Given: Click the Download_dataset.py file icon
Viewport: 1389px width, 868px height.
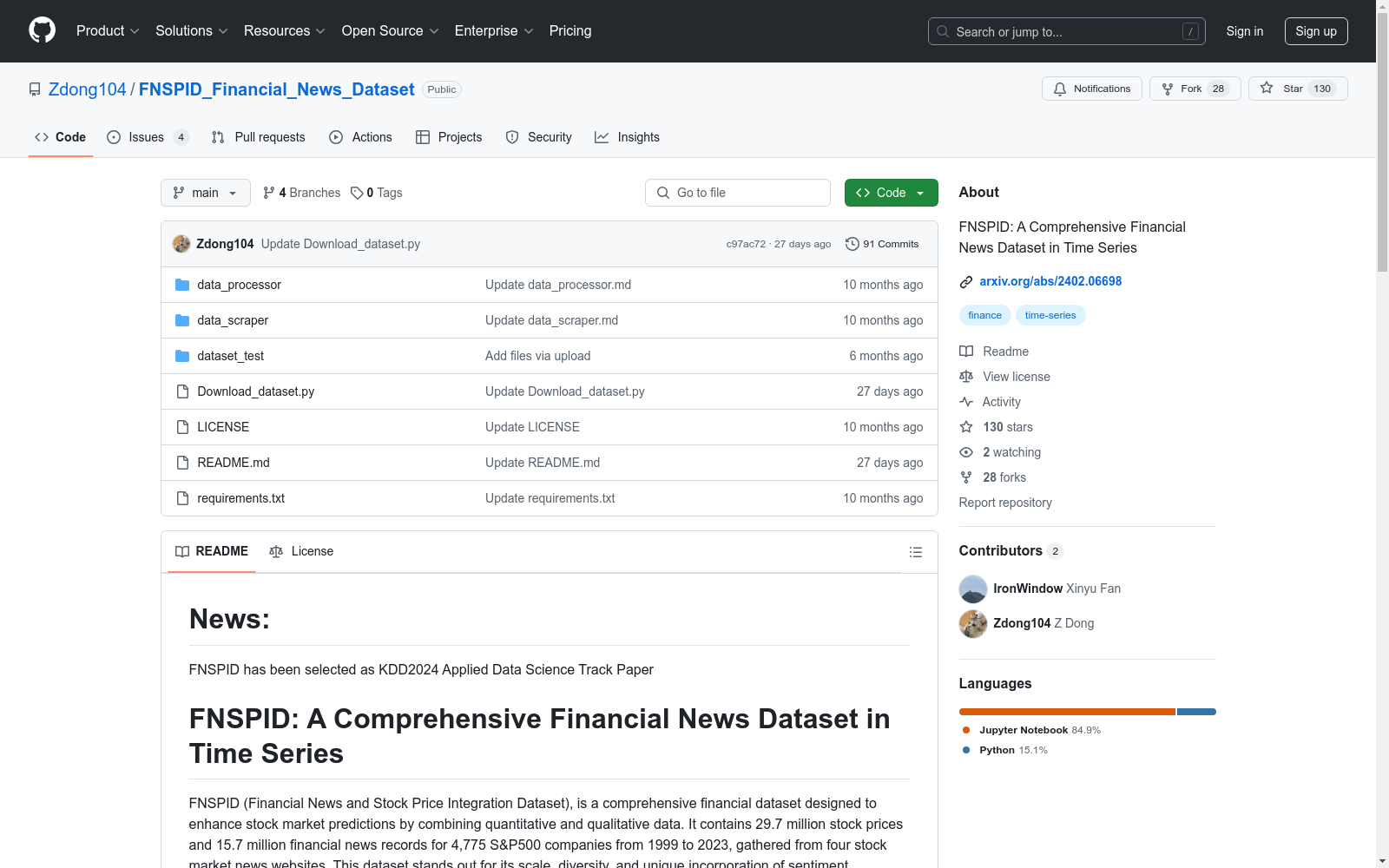Looking at the screenshot, I should pyautogui.click(x=182, y=391).
